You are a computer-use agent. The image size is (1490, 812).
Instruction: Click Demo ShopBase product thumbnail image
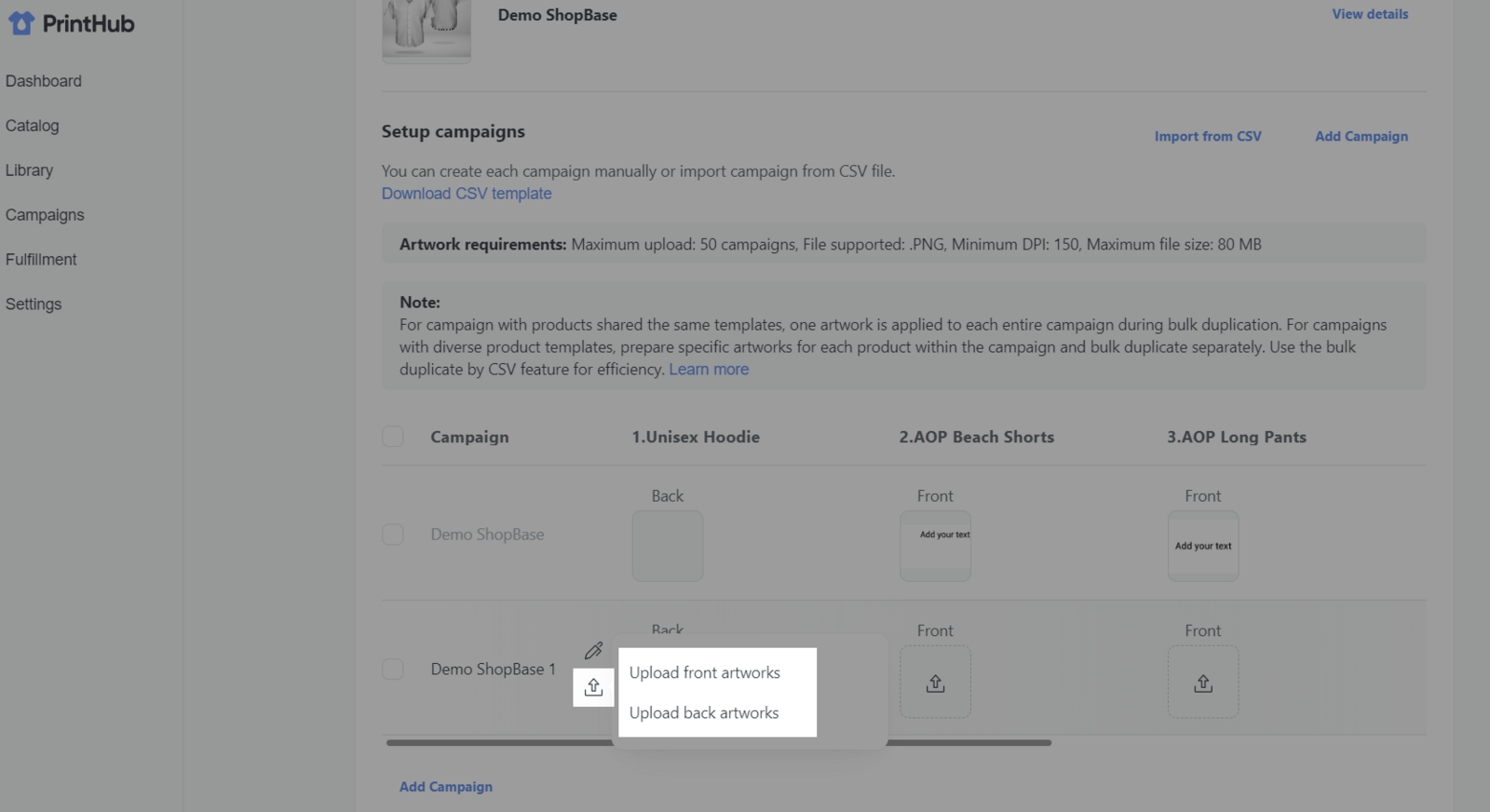click(x=427, y=30)
